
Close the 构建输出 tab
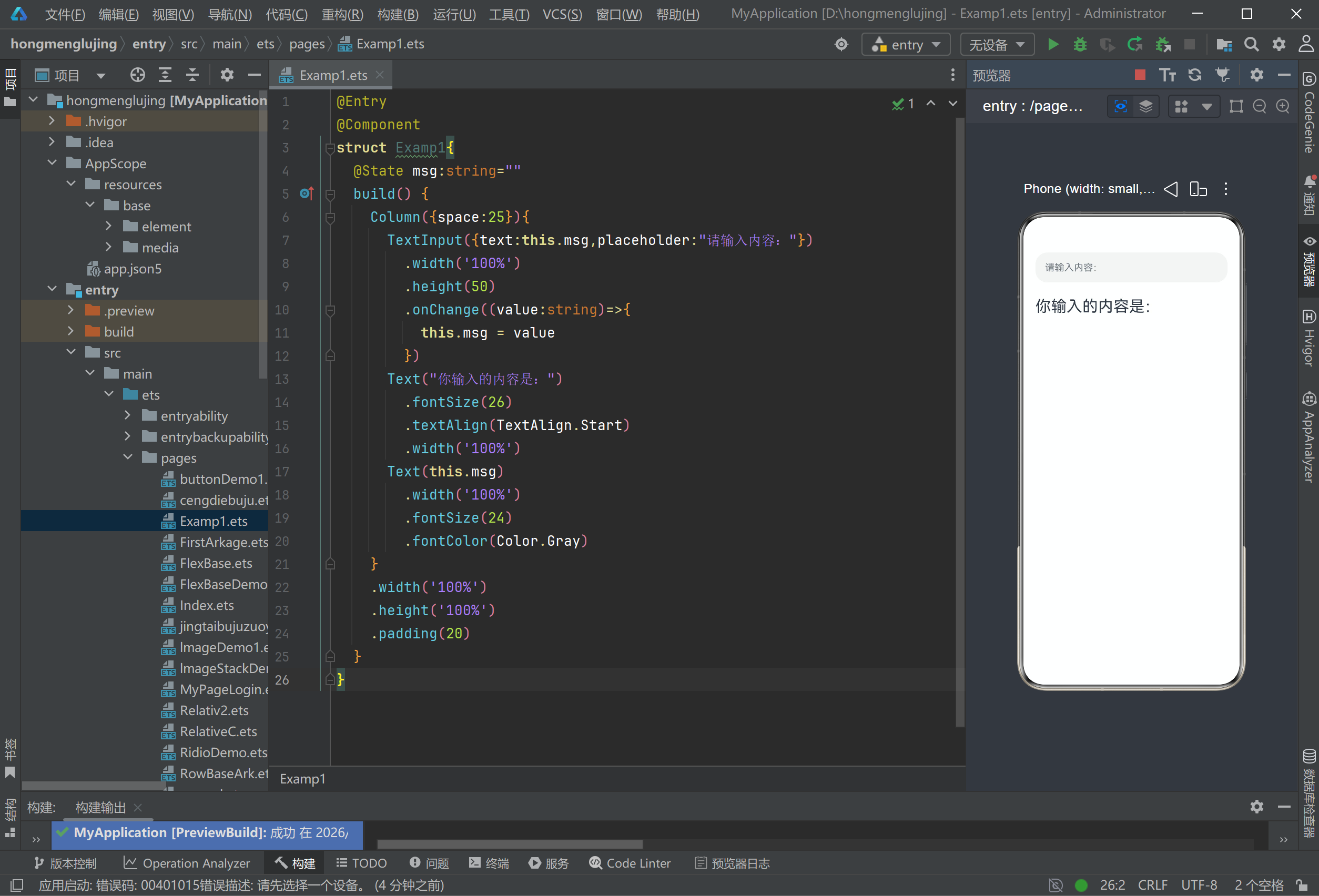coord(137,807)
